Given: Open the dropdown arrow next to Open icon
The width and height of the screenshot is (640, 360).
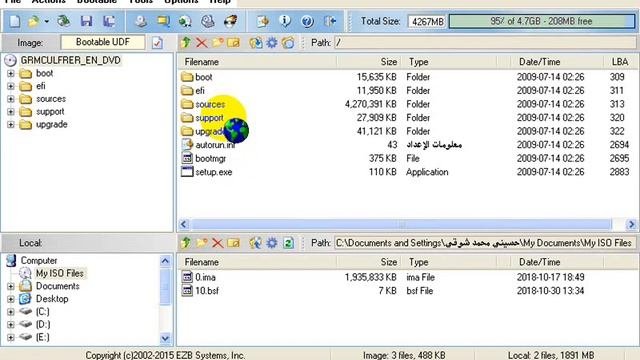Looking at the screenshot, I should 47,21.
